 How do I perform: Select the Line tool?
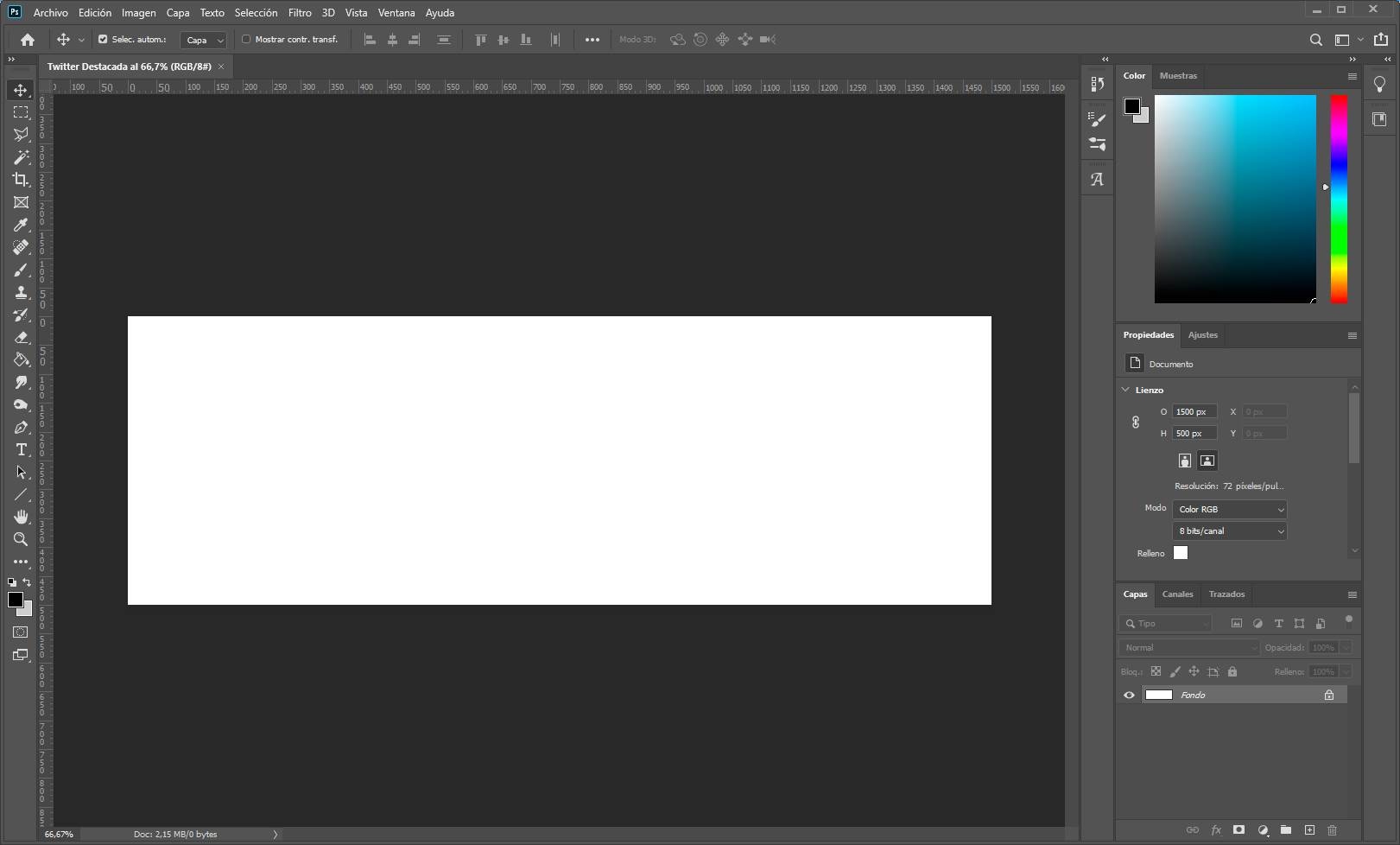21,494
